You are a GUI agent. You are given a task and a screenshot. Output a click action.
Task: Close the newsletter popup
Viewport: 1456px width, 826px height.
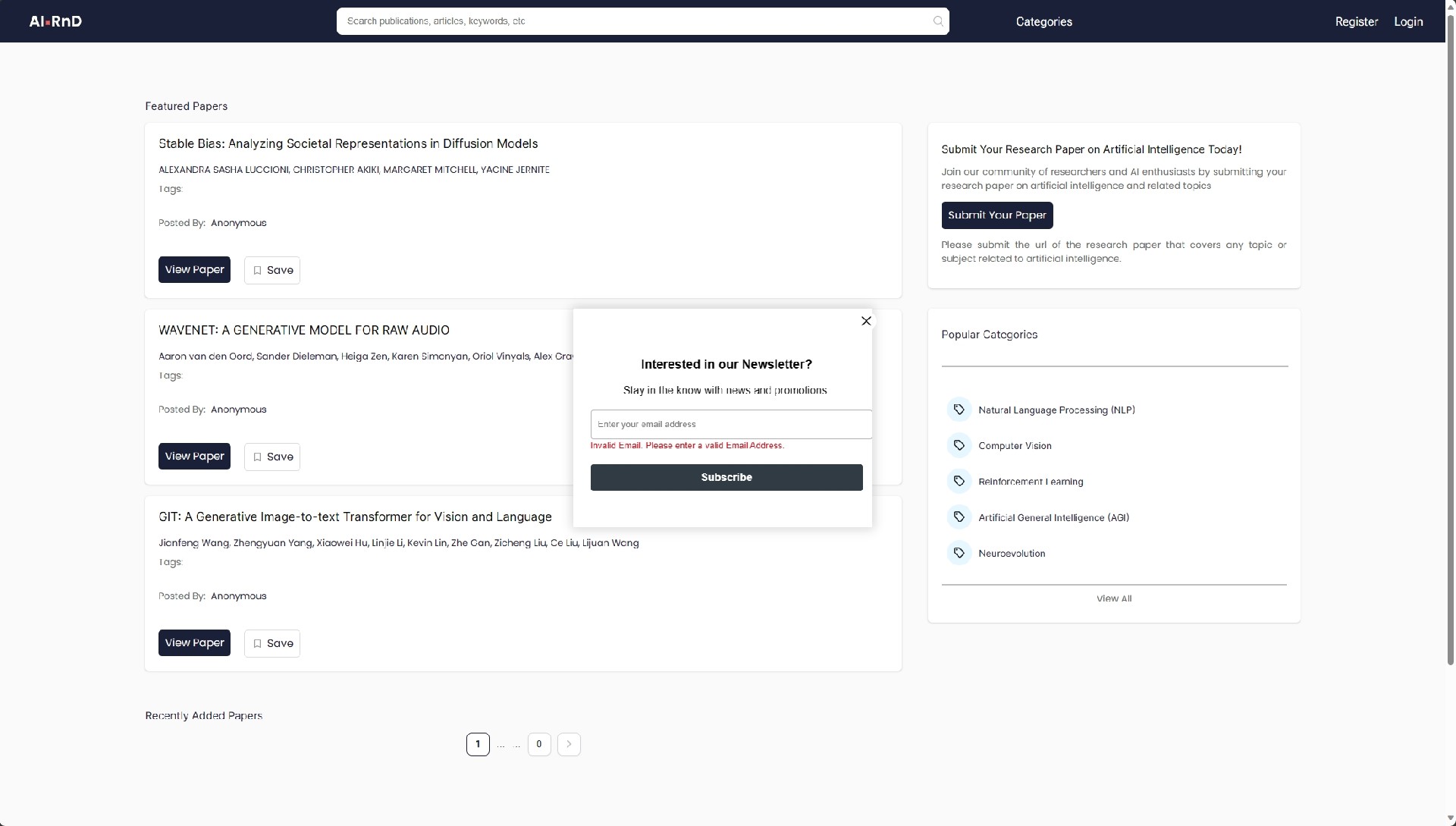pos(866,321)
